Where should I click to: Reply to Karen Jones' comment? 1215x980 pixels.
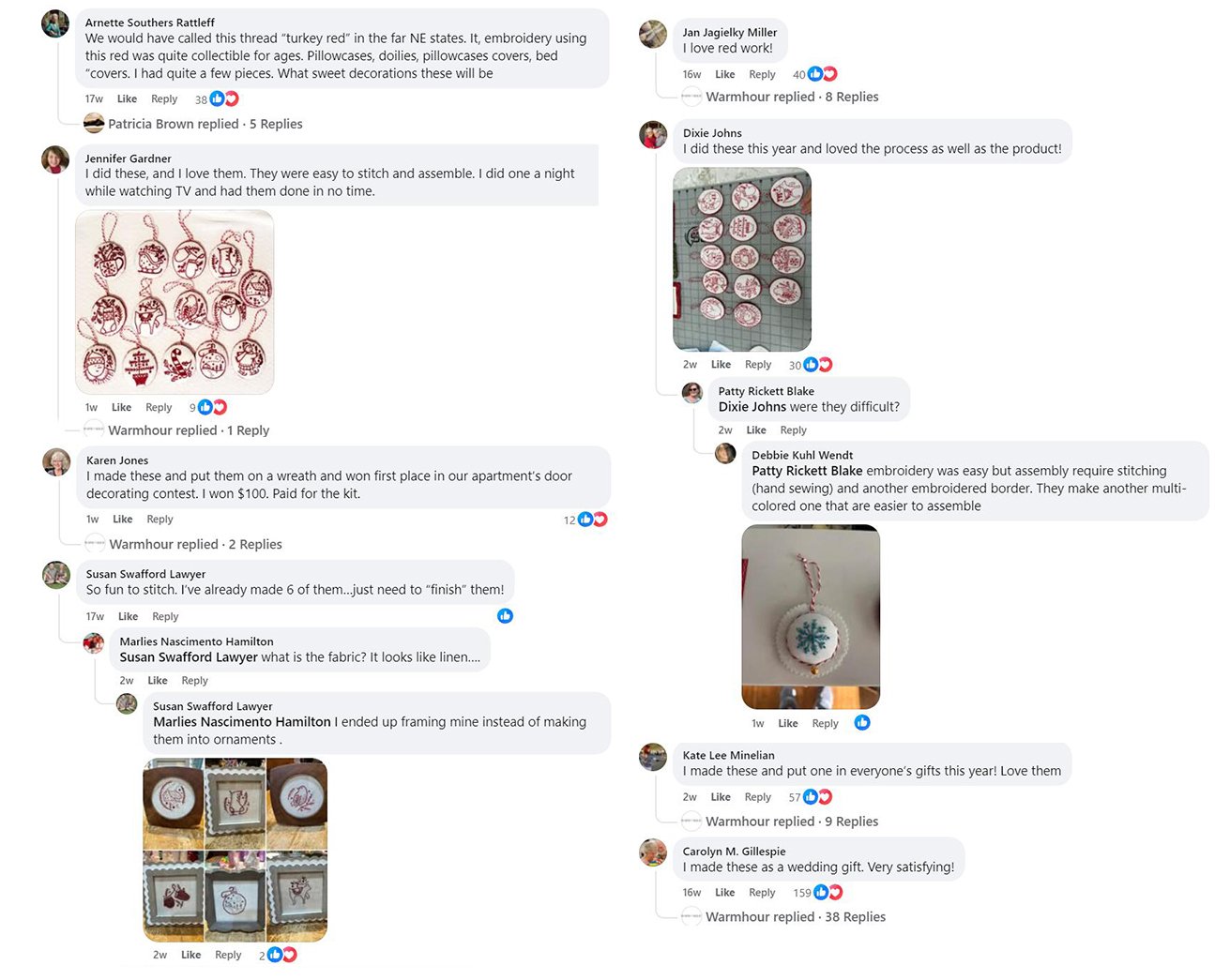pyautogui.click(x=159, y=519)
